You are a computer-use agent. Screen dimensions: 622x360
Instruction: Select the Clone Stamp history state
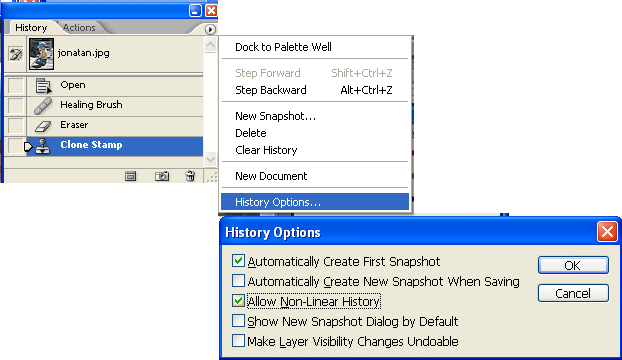[115, 146]
